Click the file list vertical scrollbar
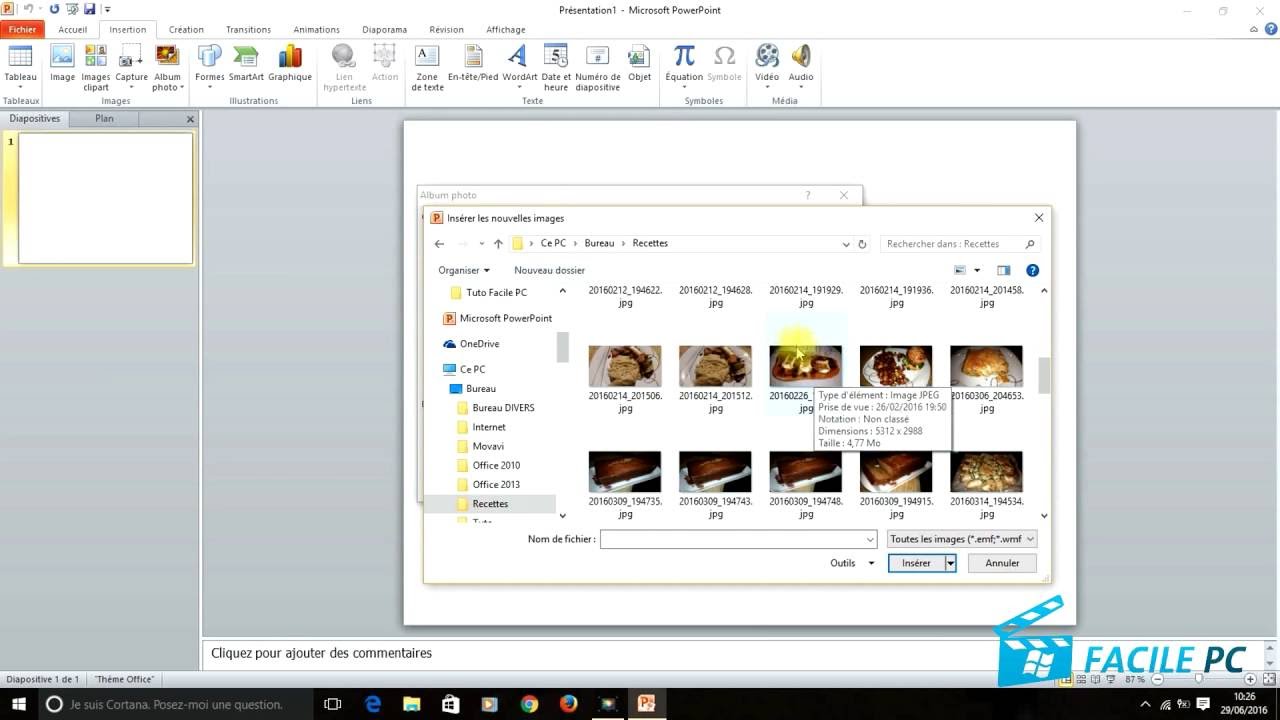 click(1045, 376)
